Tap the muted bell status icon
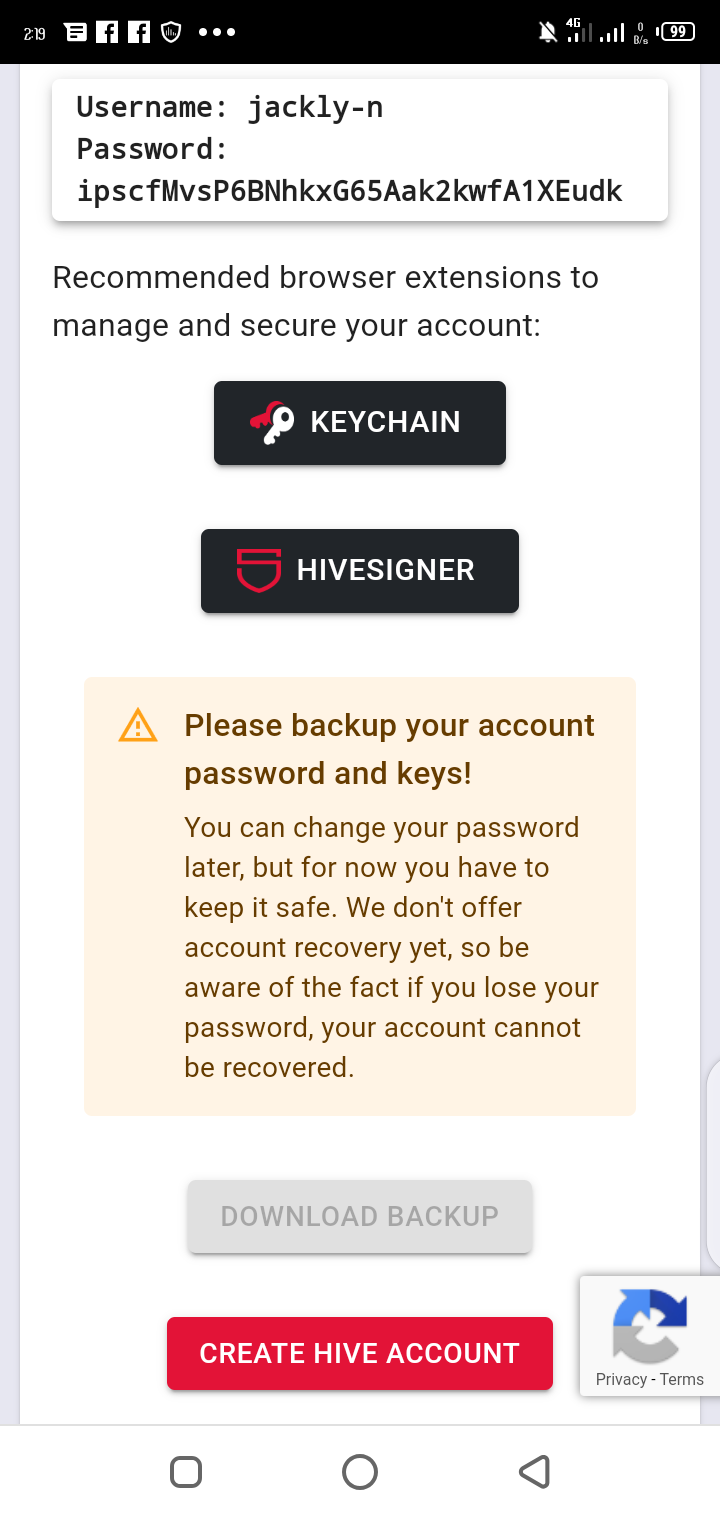This screenshot has height=1520, width=720. [x=548, y=32]
